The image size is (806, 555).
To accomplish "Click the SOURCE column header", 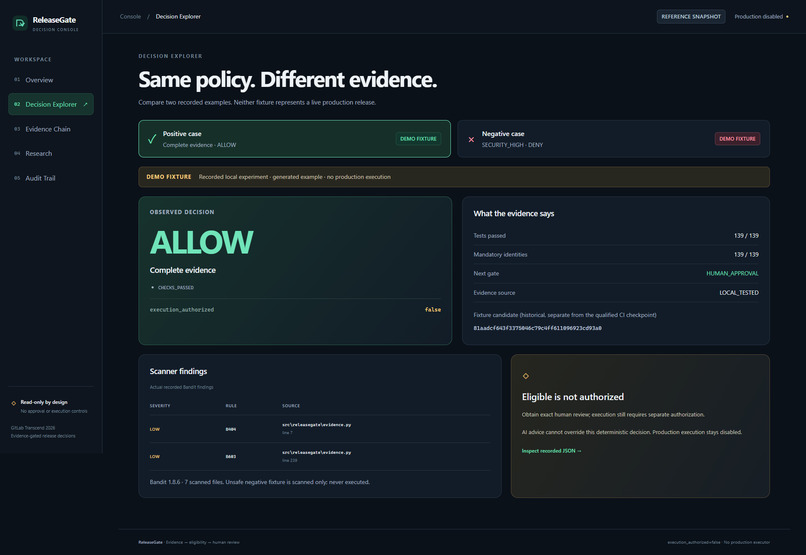I will coord(291,406).
